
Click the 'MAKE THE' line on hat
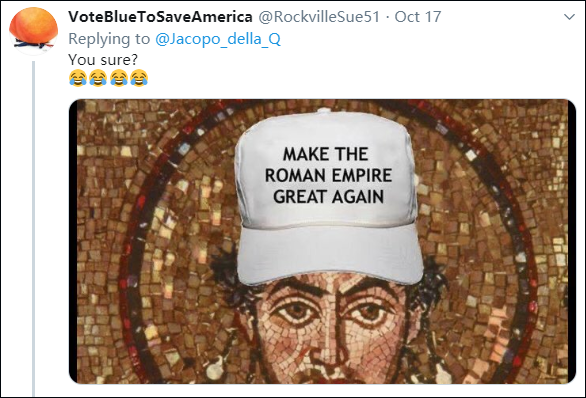(326, 154)
